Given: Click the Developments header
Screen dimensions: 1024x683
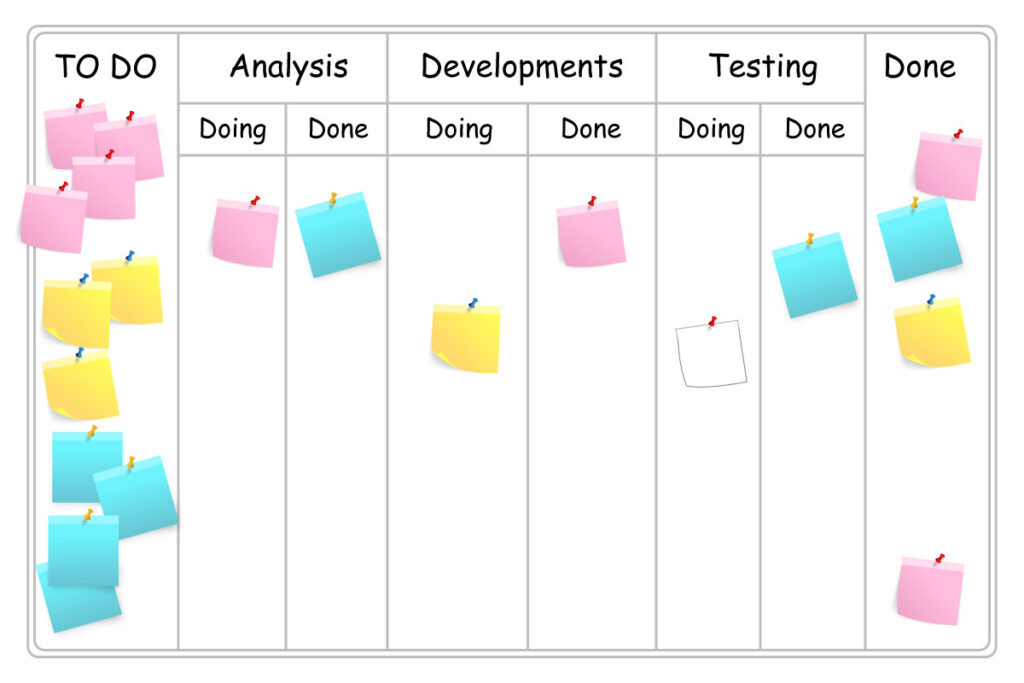Looking at the screenshot, I should click(x=522, y=67).
